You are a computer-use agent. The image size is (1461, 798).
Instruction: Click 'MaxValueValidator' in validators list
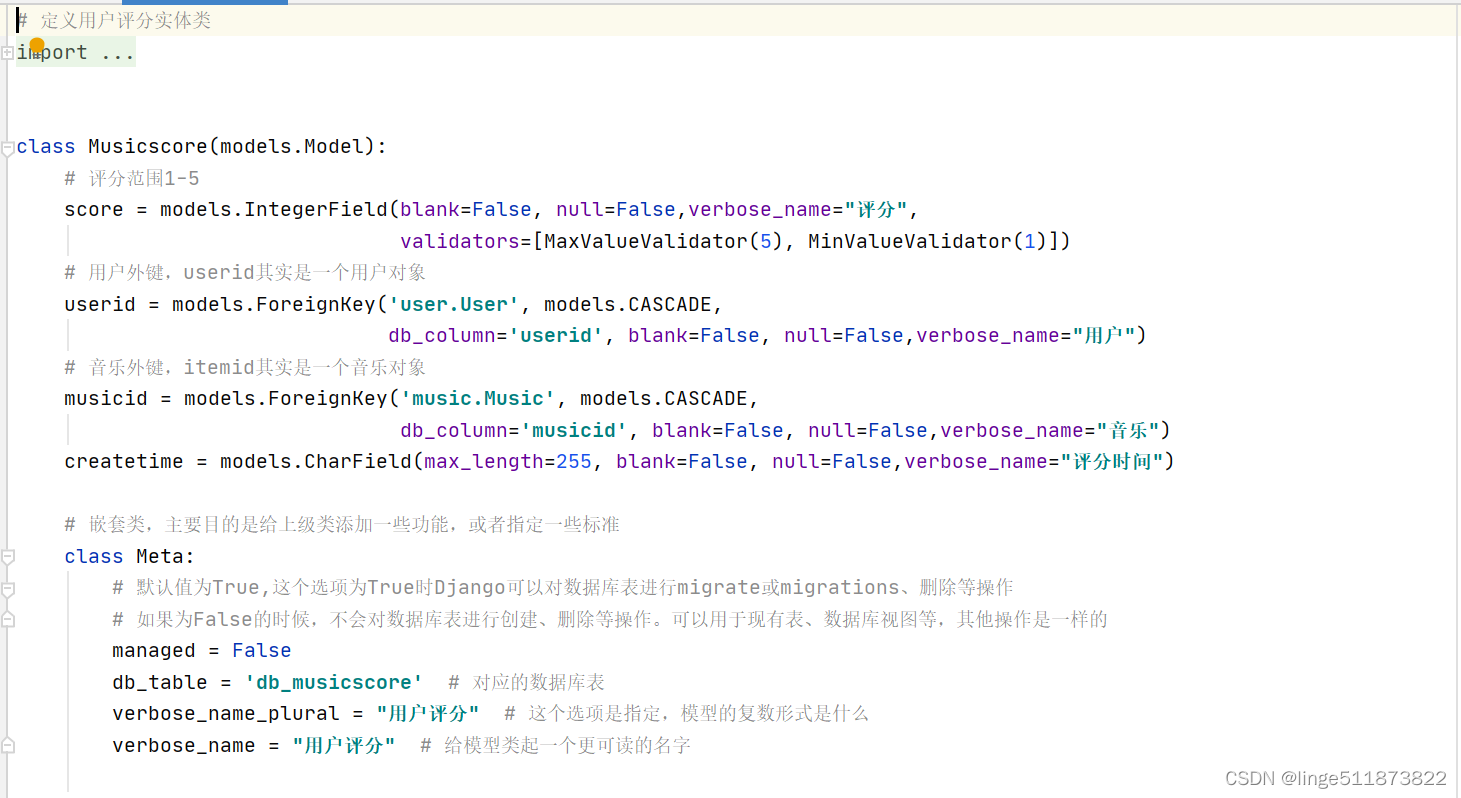coord(646,241)
